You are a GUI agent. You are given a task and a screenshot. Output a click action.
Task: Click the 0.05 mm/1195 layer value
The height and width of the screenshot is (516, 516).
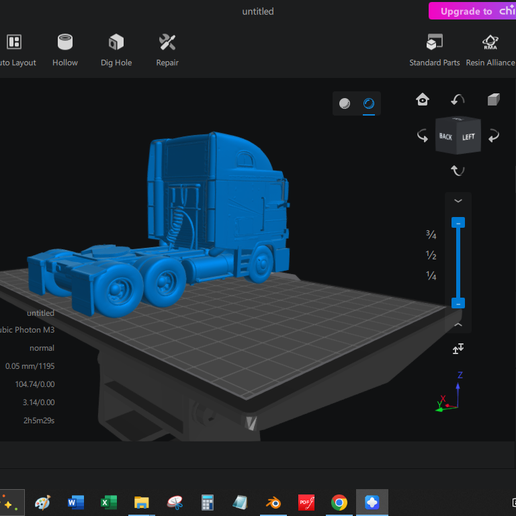(30, 366)
